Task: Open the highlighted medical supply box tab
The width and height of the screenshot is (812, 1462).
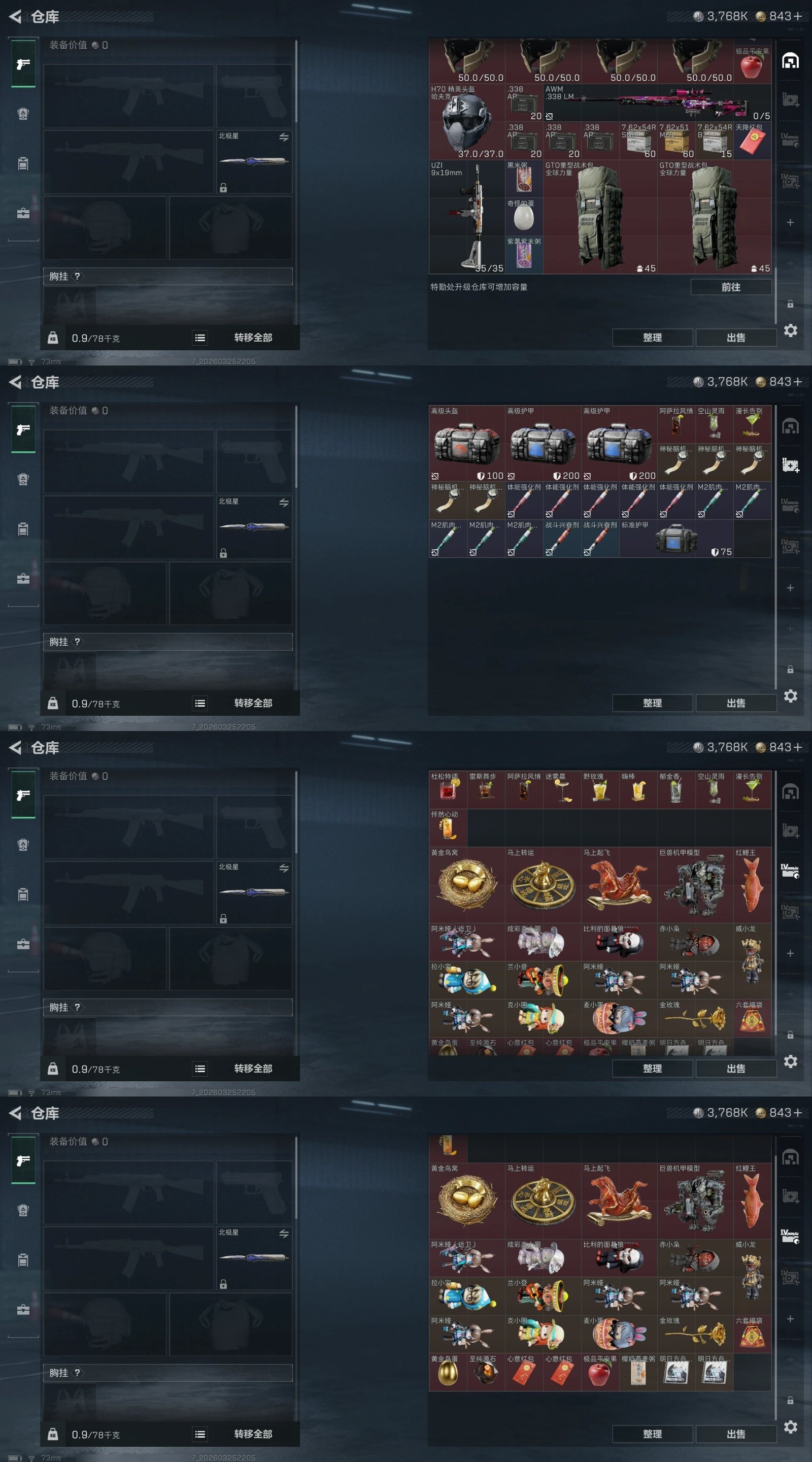Action: point(791,466)
